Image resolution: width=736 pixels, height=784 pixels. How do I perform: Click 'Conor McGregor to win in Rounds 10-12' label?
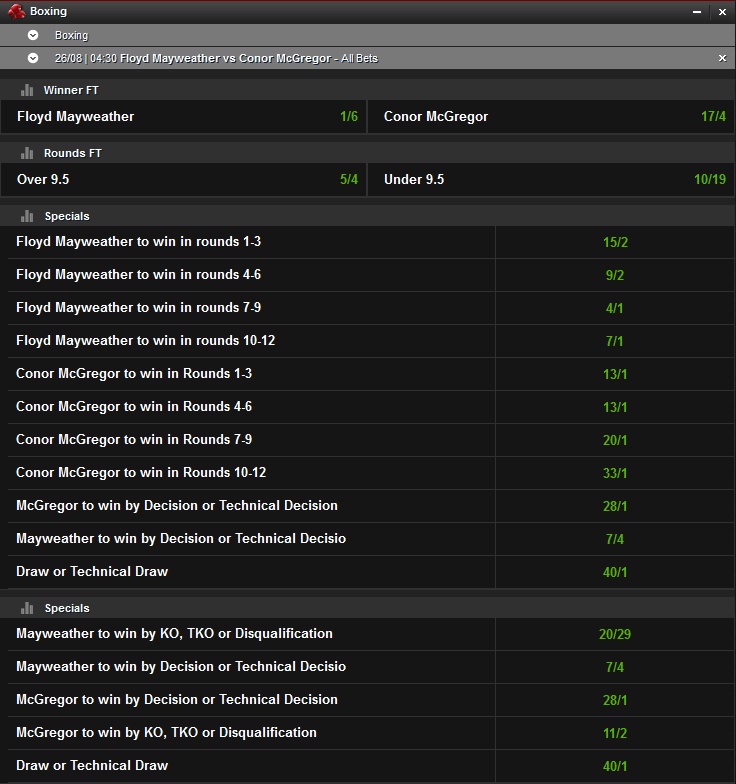(x=141, y=473)
